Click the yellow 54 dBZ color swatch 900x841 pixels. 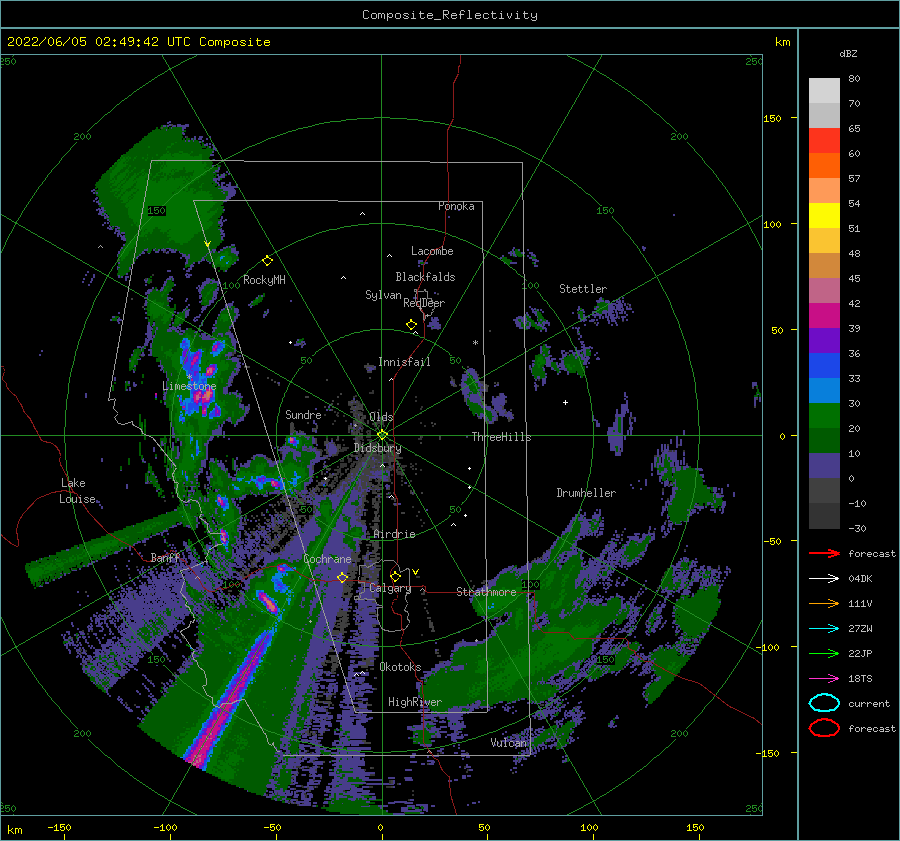pos(824,215)
